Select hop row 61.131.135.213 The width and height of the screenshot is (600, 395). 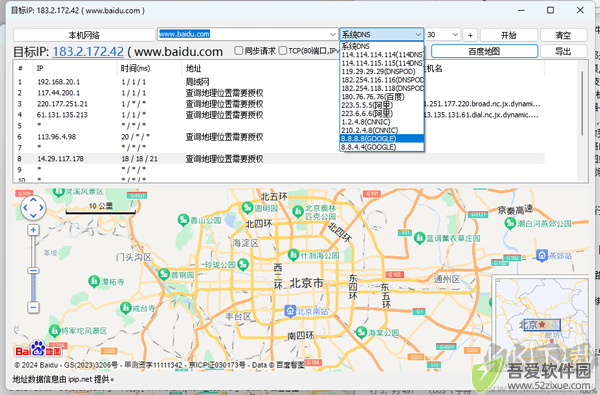point(279,115)
